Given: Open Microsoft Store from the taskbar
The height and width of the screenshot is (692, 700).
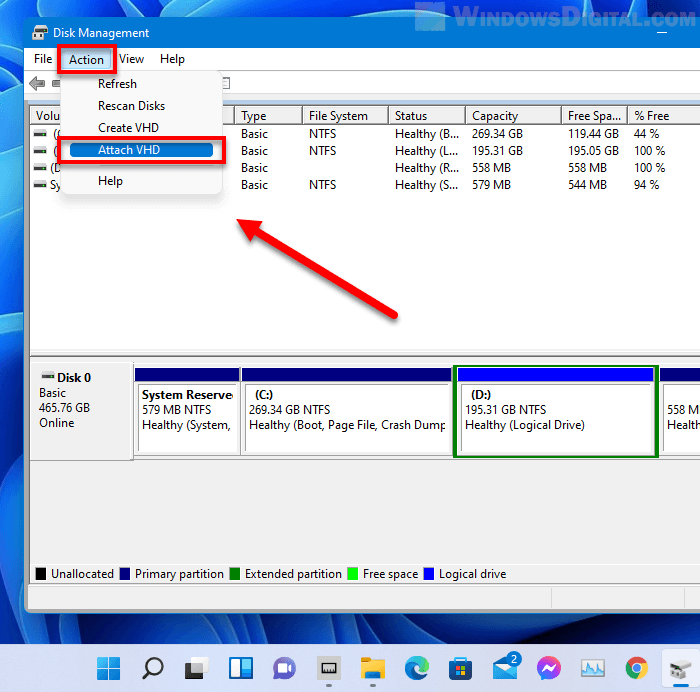Looking at the screenshot, I should [x=460, y=668].
